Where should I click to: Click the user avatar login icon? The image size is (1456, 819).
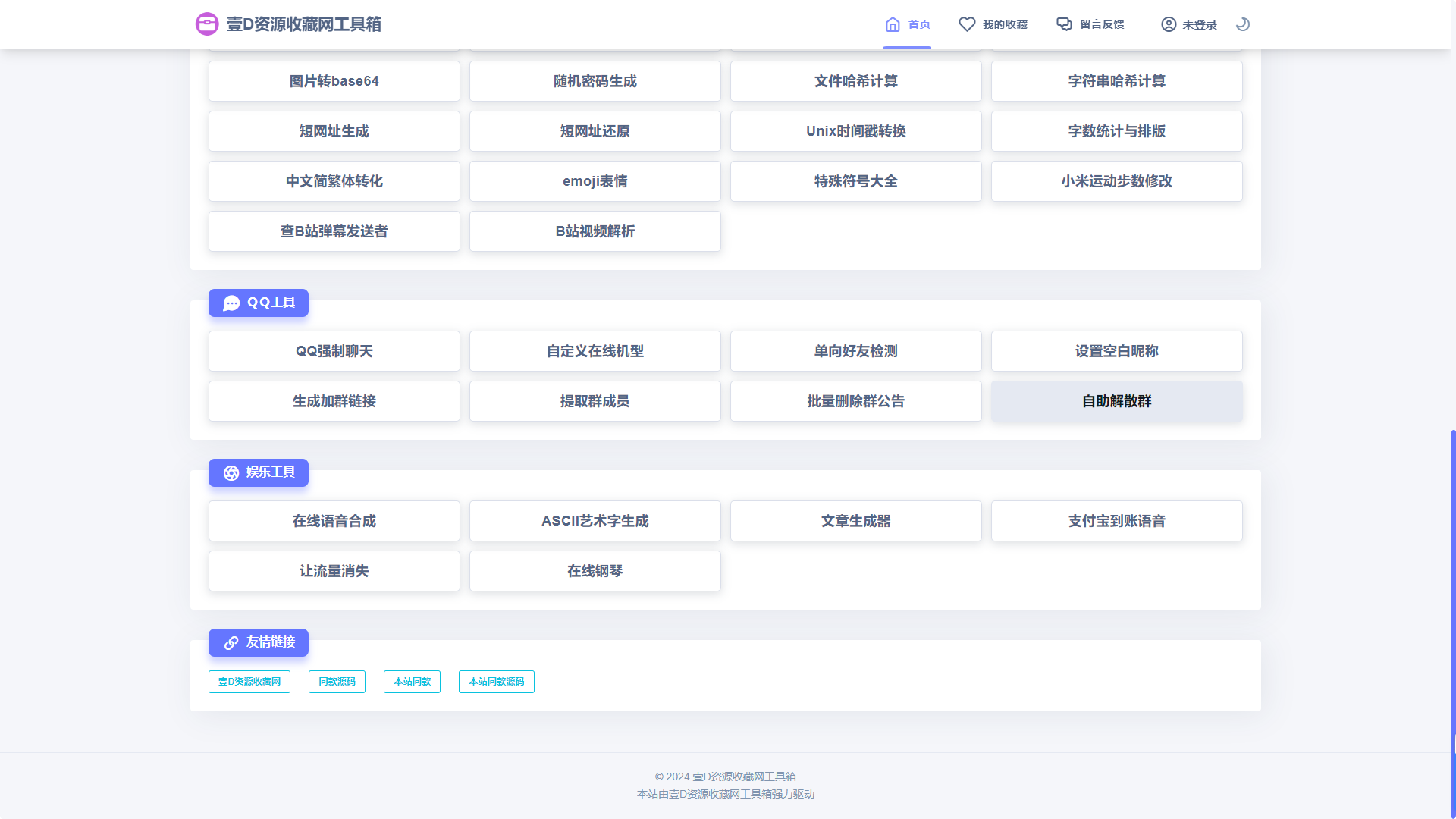point(1169,24)
